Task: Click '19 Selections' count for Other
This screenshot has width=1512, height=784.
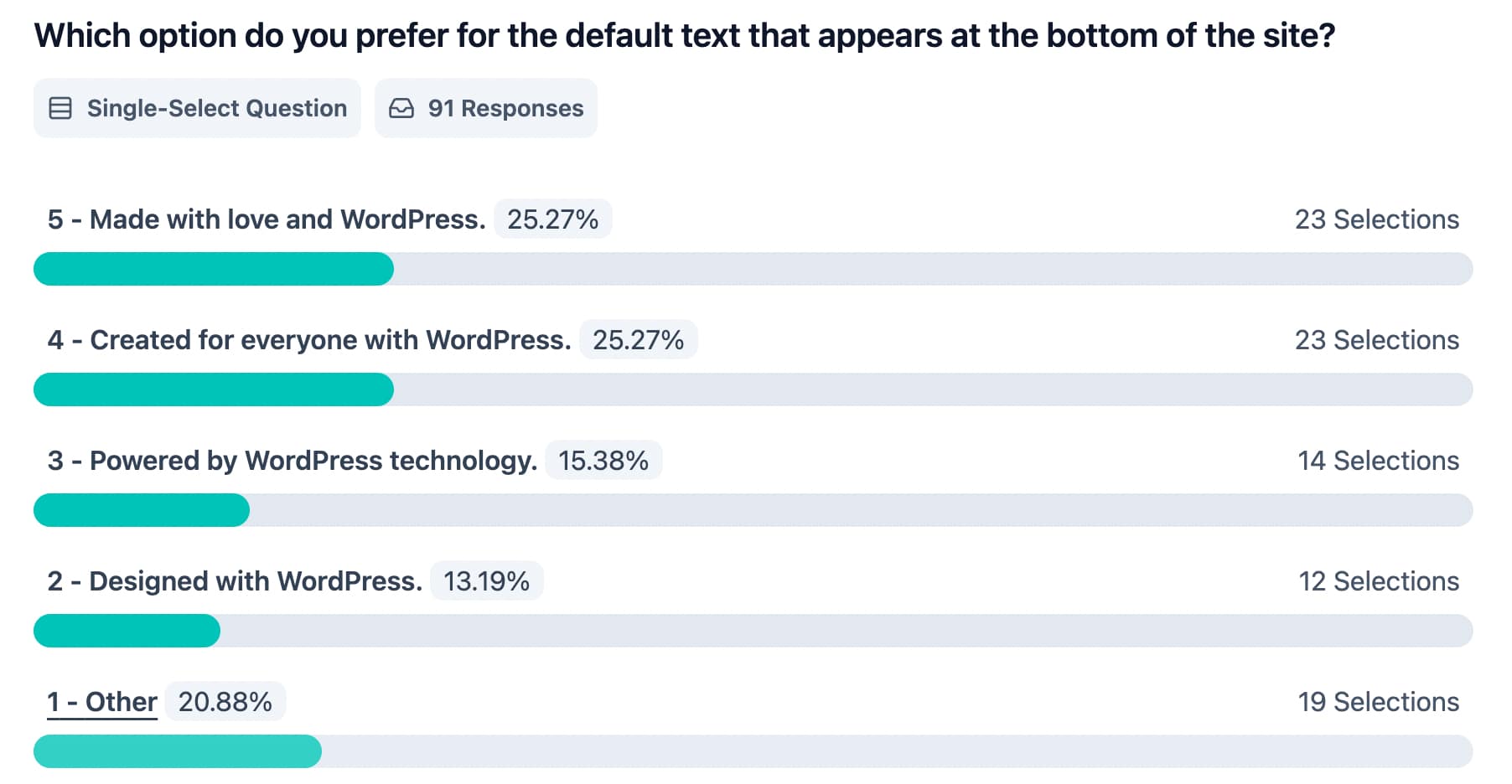Action: pyautogui.click(x=1378, y=702)
